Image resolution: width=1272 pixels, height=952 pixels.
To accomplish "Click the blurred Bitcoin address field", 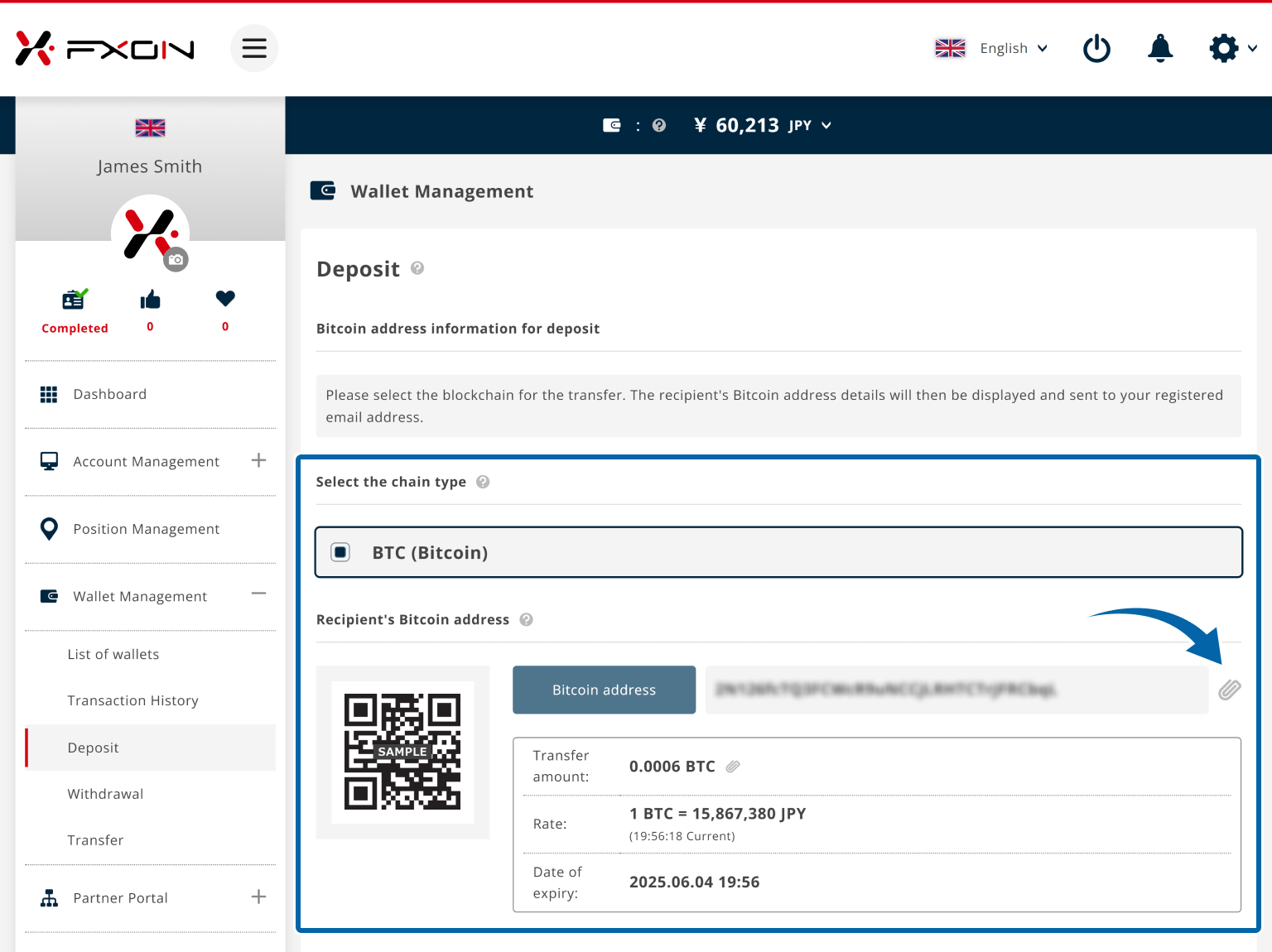I will [957, 690].
